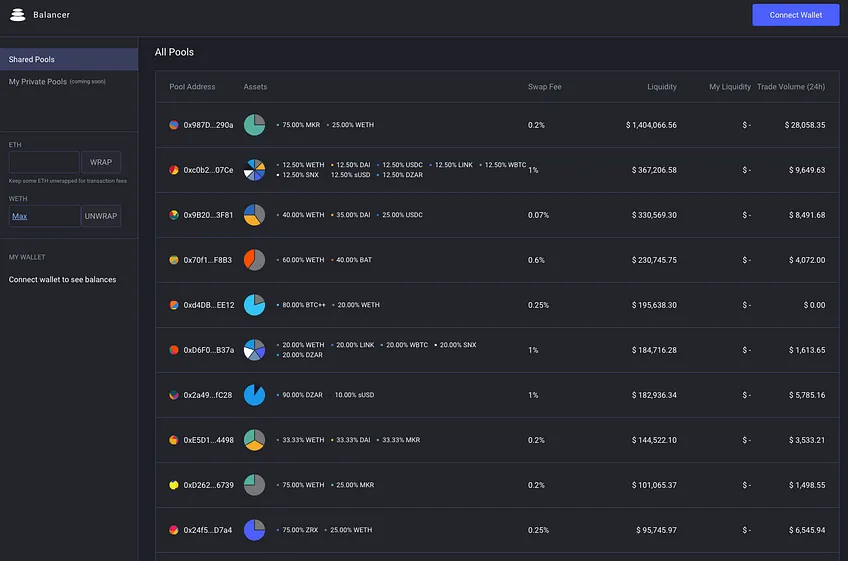848x561 pixels.
Task: Click identicon of pool 0x70f1...F8B3
Action: pyautogui.click(x=174, y=260)
